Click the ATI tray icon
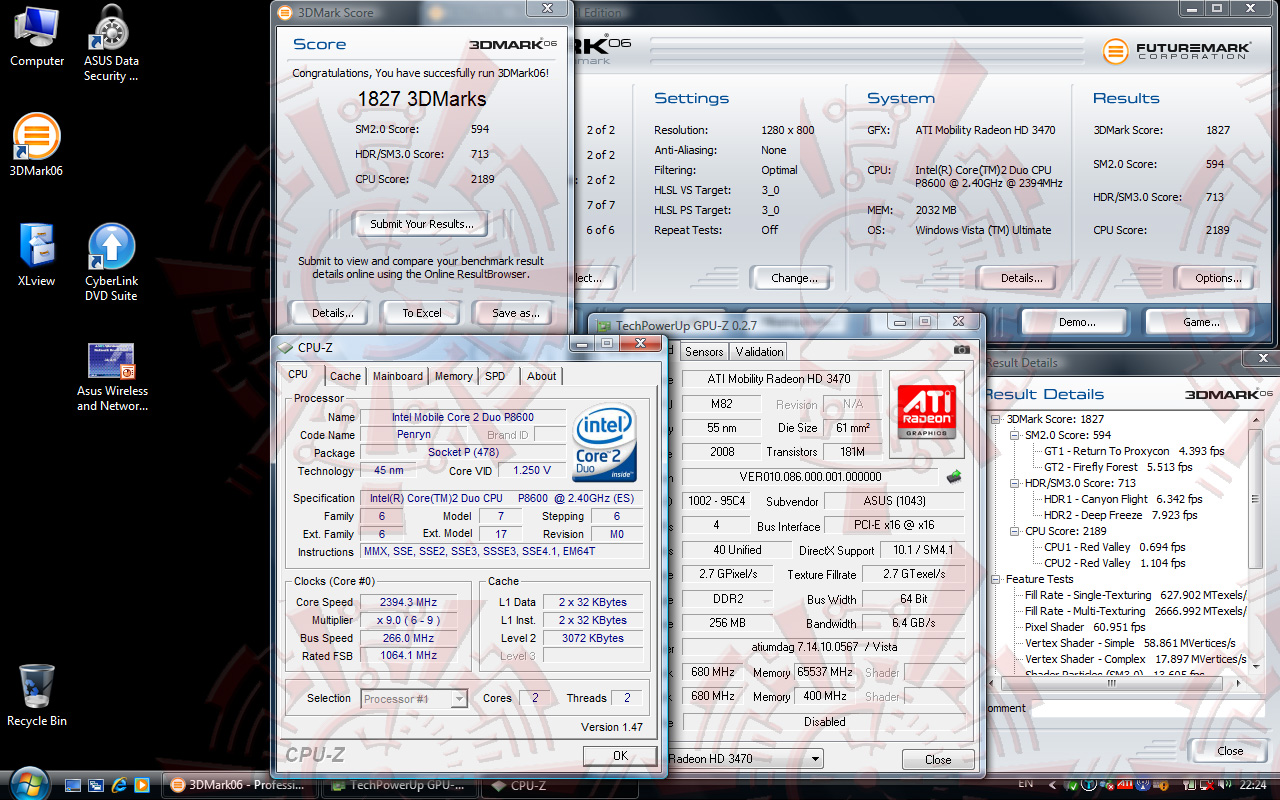 1125,785
